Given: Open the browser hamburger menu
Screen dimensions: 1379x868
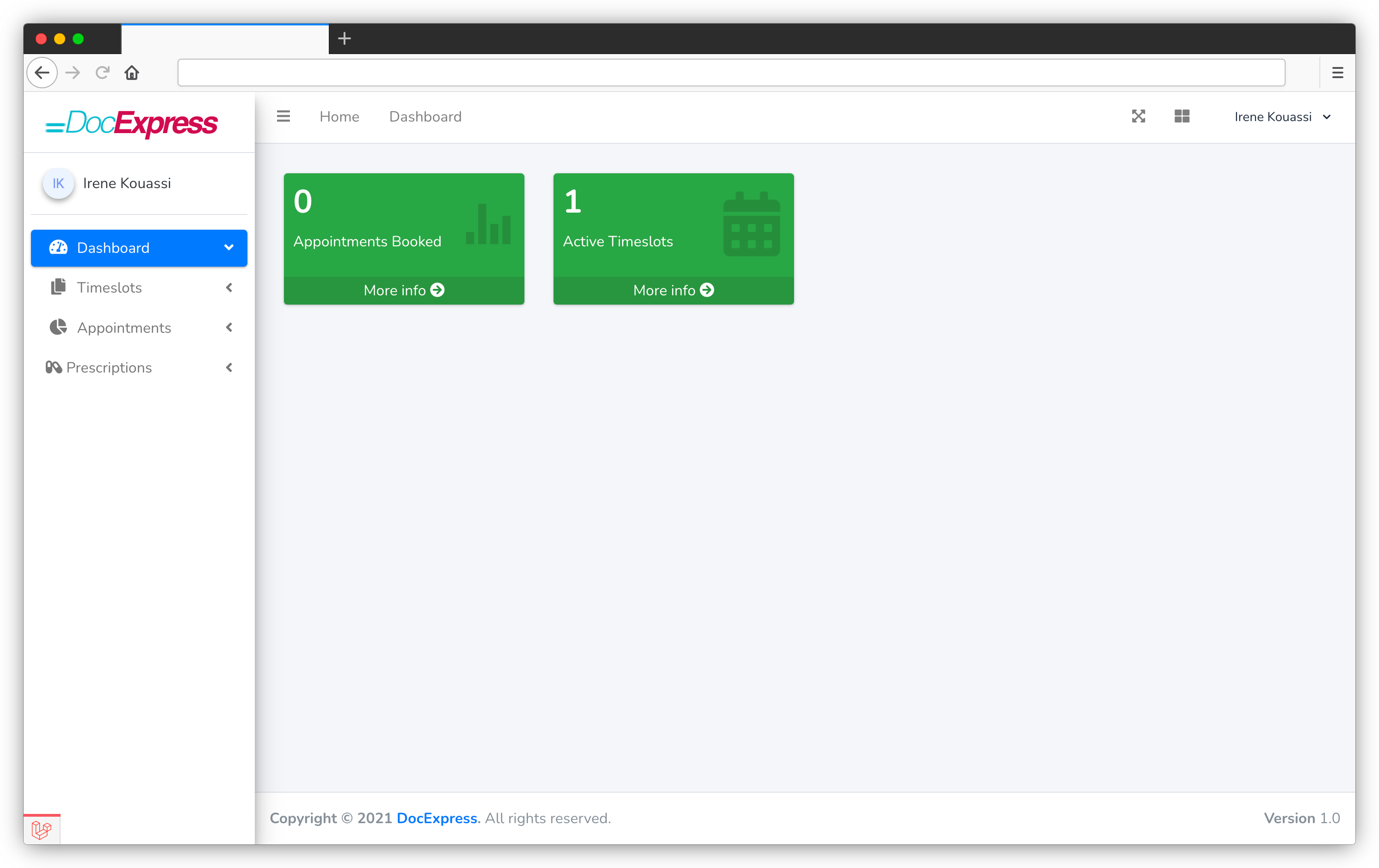Looking at the screenshot, I should click(1337, 73).
